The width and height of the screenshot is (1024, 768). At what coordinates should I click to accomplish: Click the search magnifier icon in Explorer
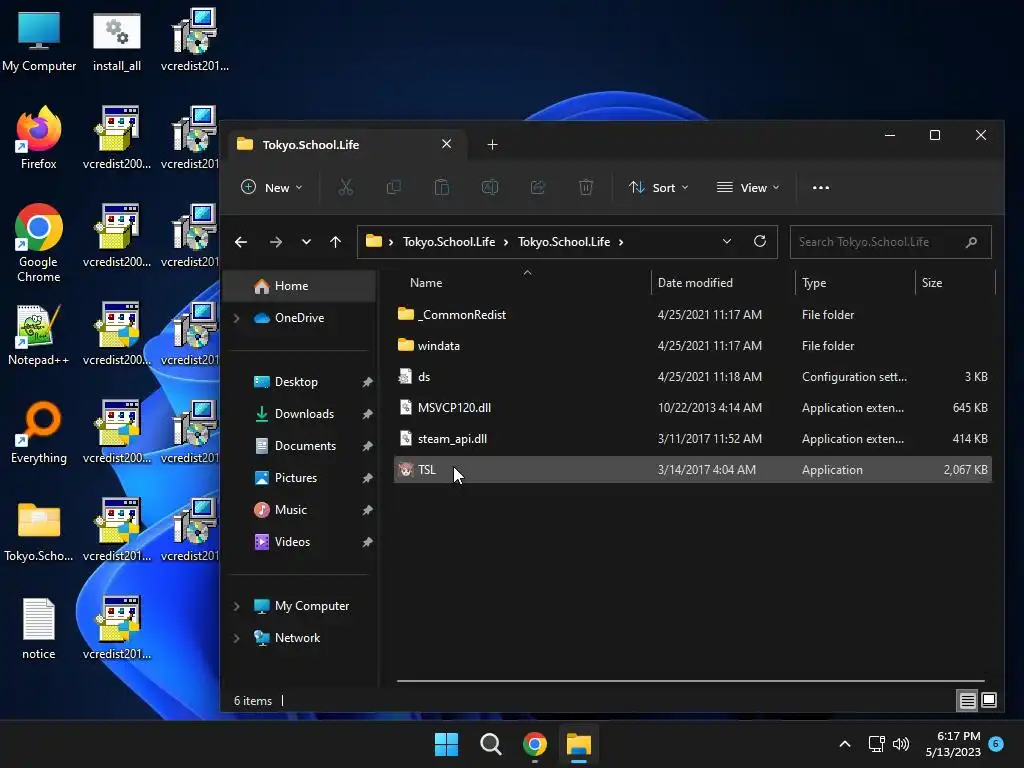click(971, 242)
